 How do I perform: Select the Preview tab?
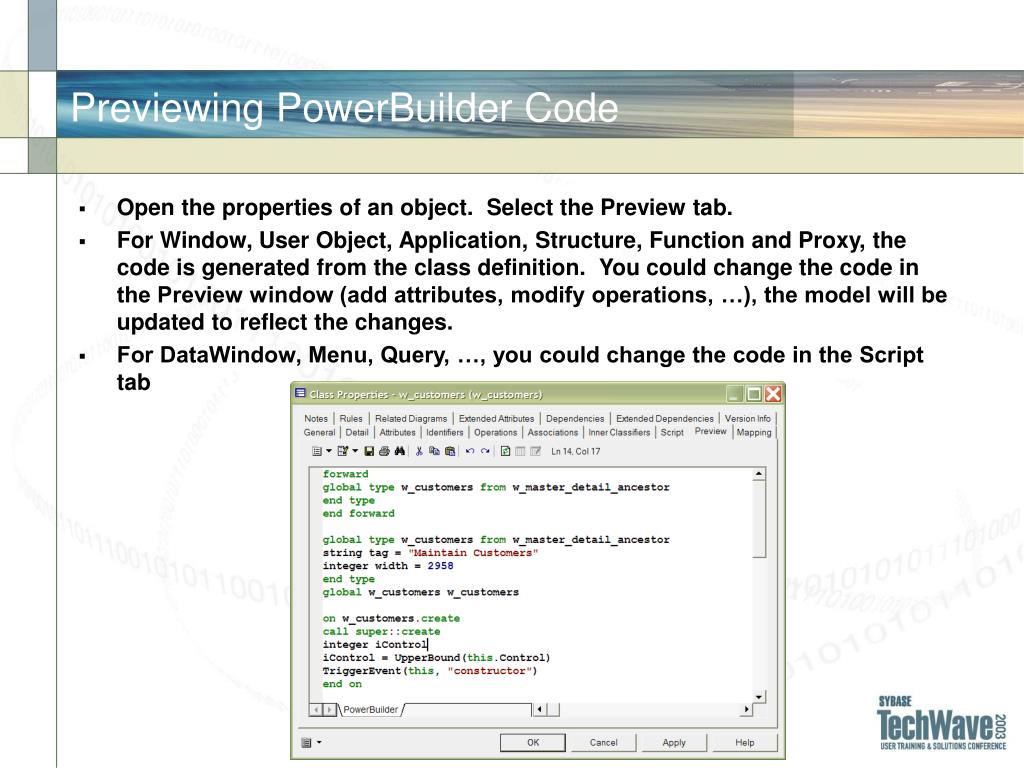(711, 431)
